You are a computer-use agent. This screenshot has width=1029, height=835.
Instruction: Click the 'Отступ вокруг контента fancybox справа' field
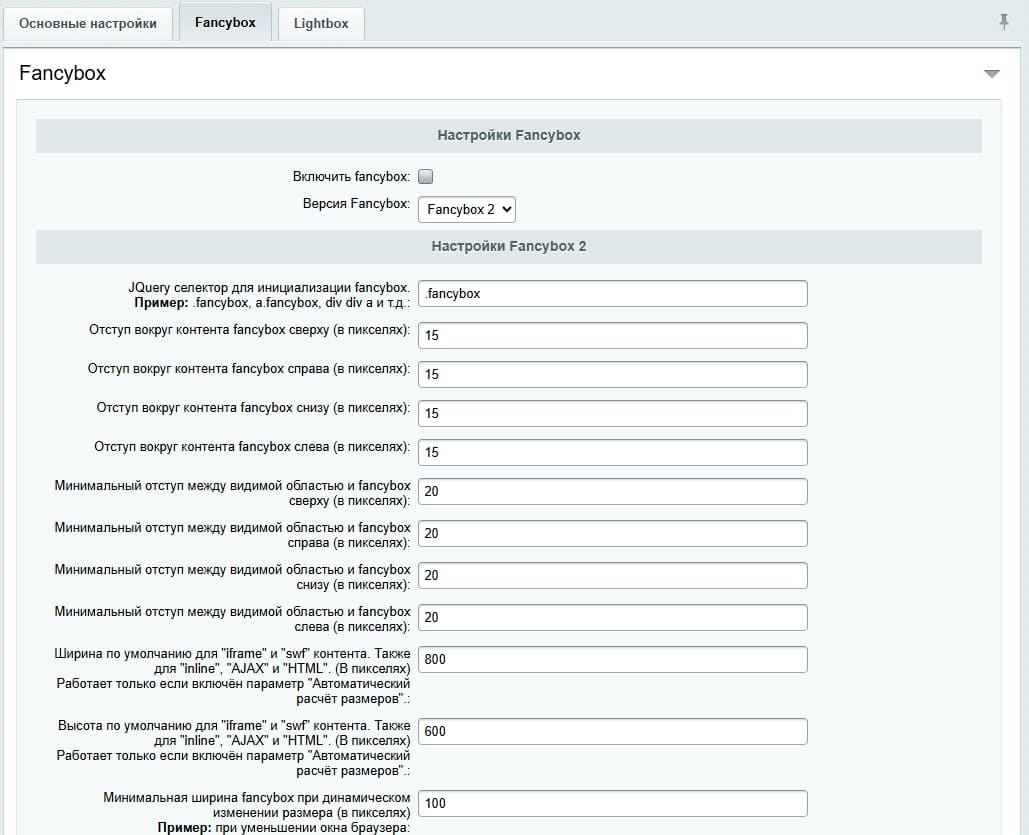pyautogui.click(x=612, y=374)
